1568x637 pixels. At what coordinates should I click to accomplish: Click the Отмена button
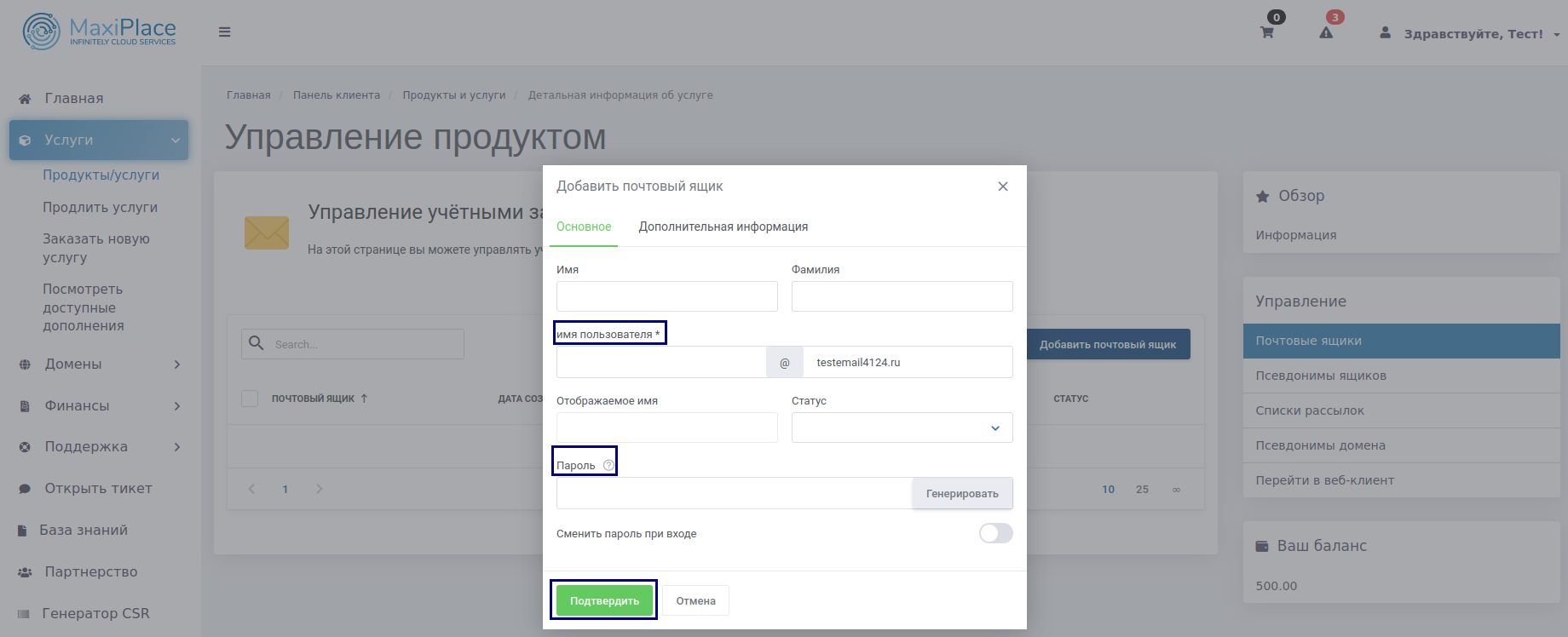click(696, 600)
